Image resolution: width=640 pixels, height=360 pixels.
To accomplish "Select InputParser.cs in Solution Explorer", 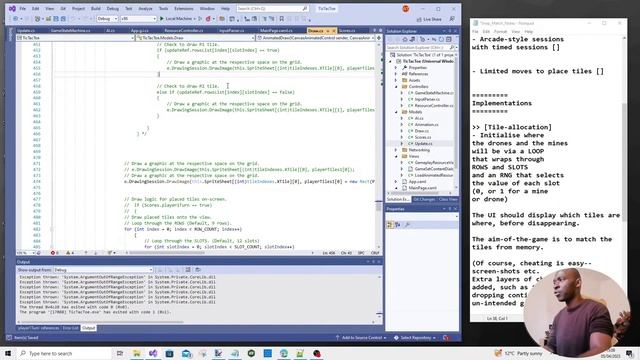I will [427, 99].
